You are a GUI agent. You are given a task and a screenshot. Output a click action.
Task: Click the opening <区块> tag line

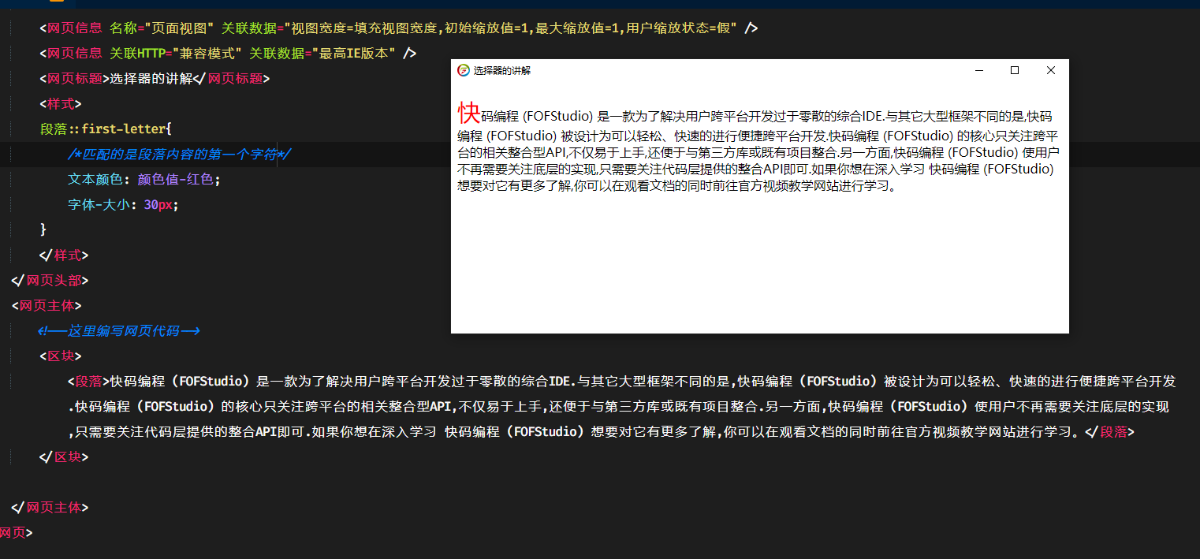tap(60, 356)
